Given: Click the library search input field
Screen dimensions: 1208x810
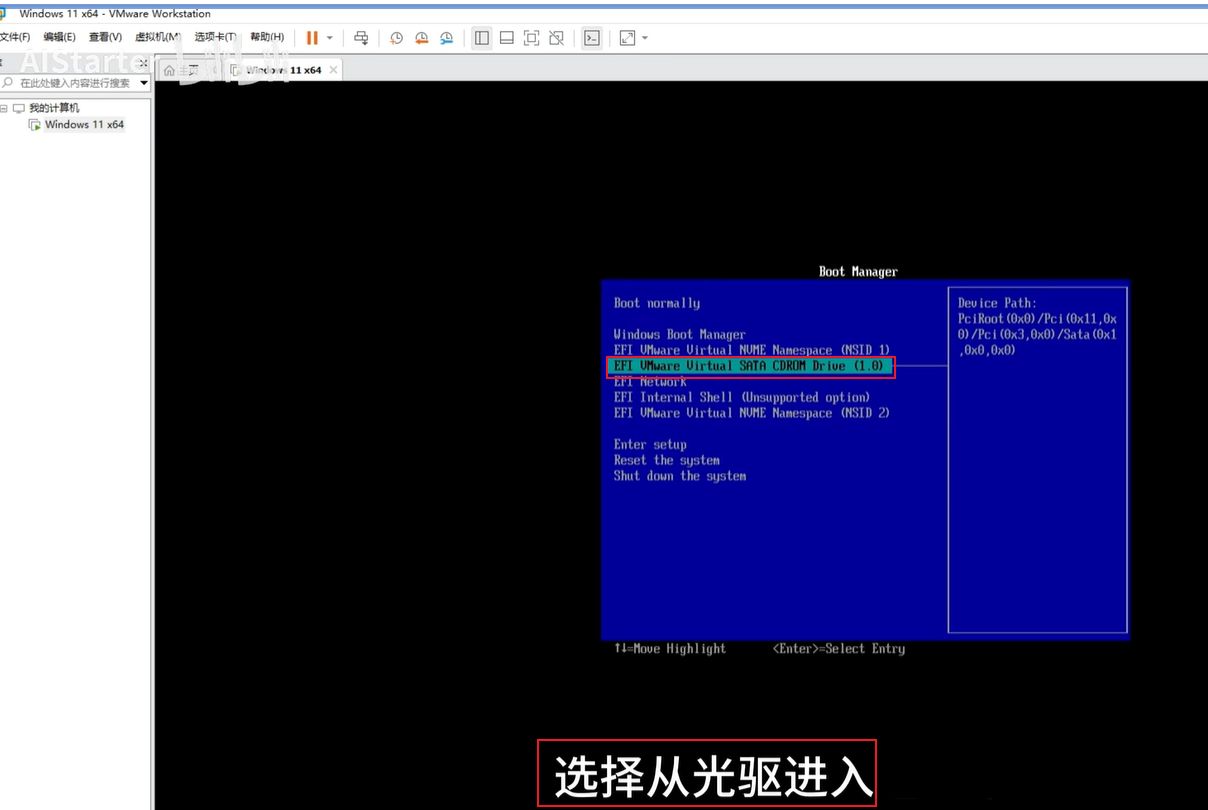Looking at the screenshot, I should (x=75, y=83).
